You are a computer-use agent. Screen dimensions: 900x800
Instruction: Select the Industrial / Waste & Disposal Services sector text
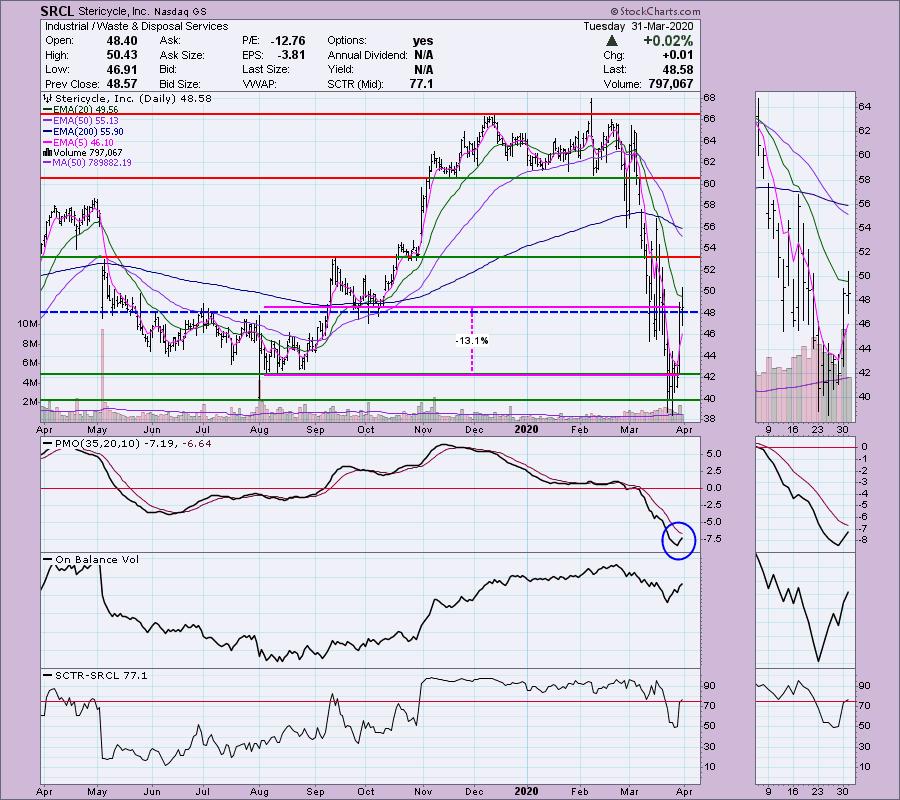point(137,26)
